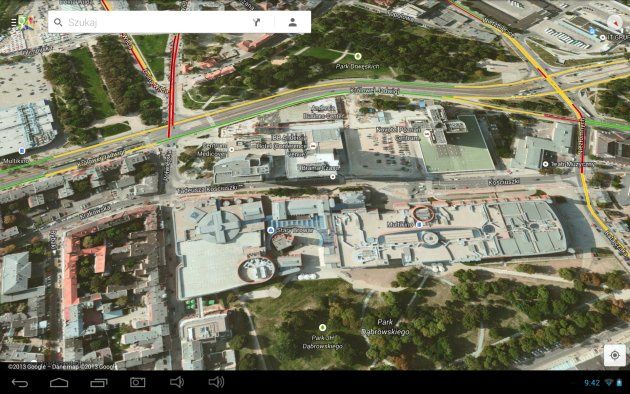Tap the search magnifier icon

58,22
